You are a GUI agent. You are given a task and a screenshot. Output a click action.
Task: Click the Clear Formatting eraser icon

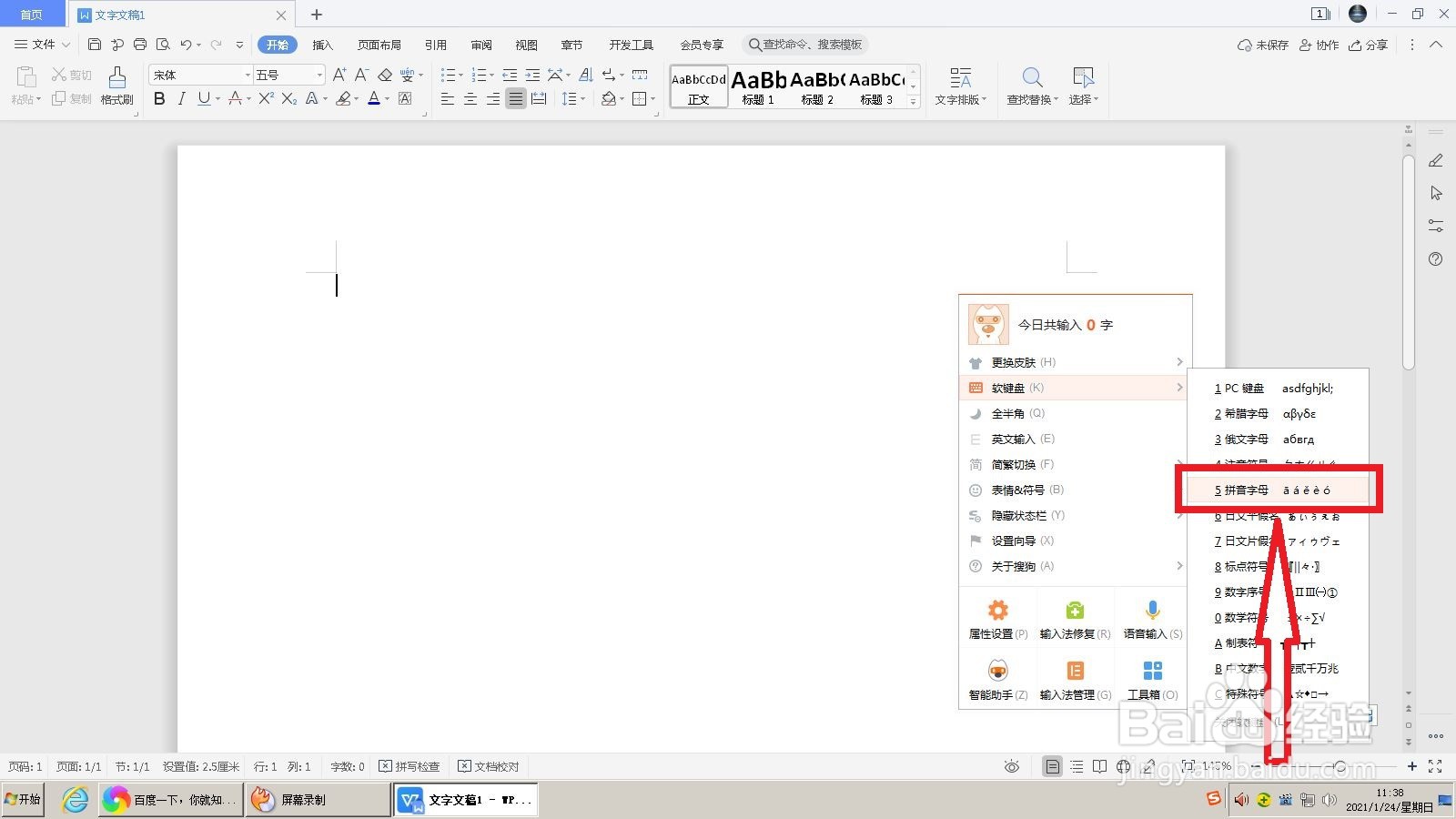pos(385,75)
